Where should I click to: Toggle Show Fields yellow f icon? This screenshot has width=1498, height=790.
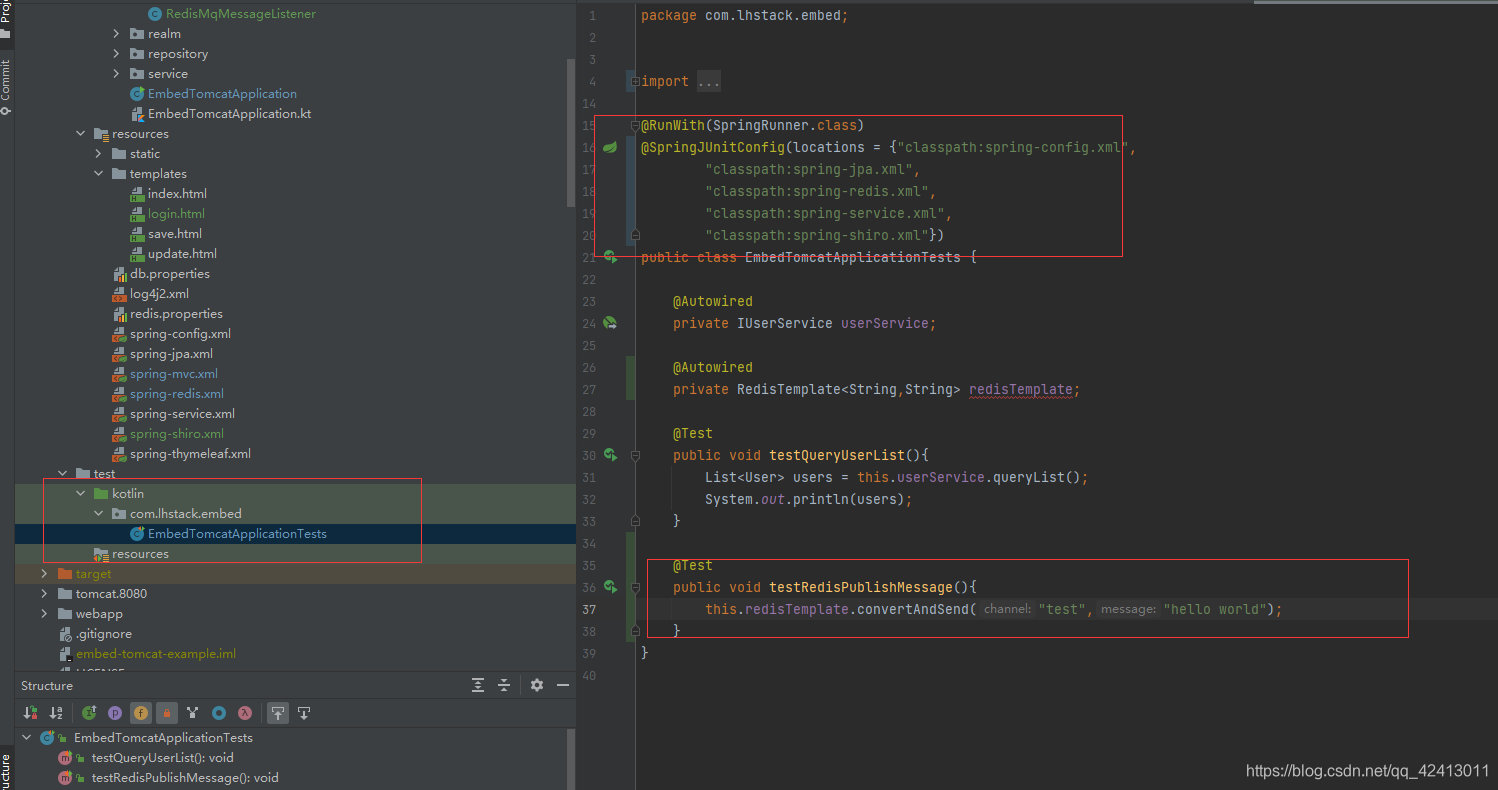click(x=141, y=713)
